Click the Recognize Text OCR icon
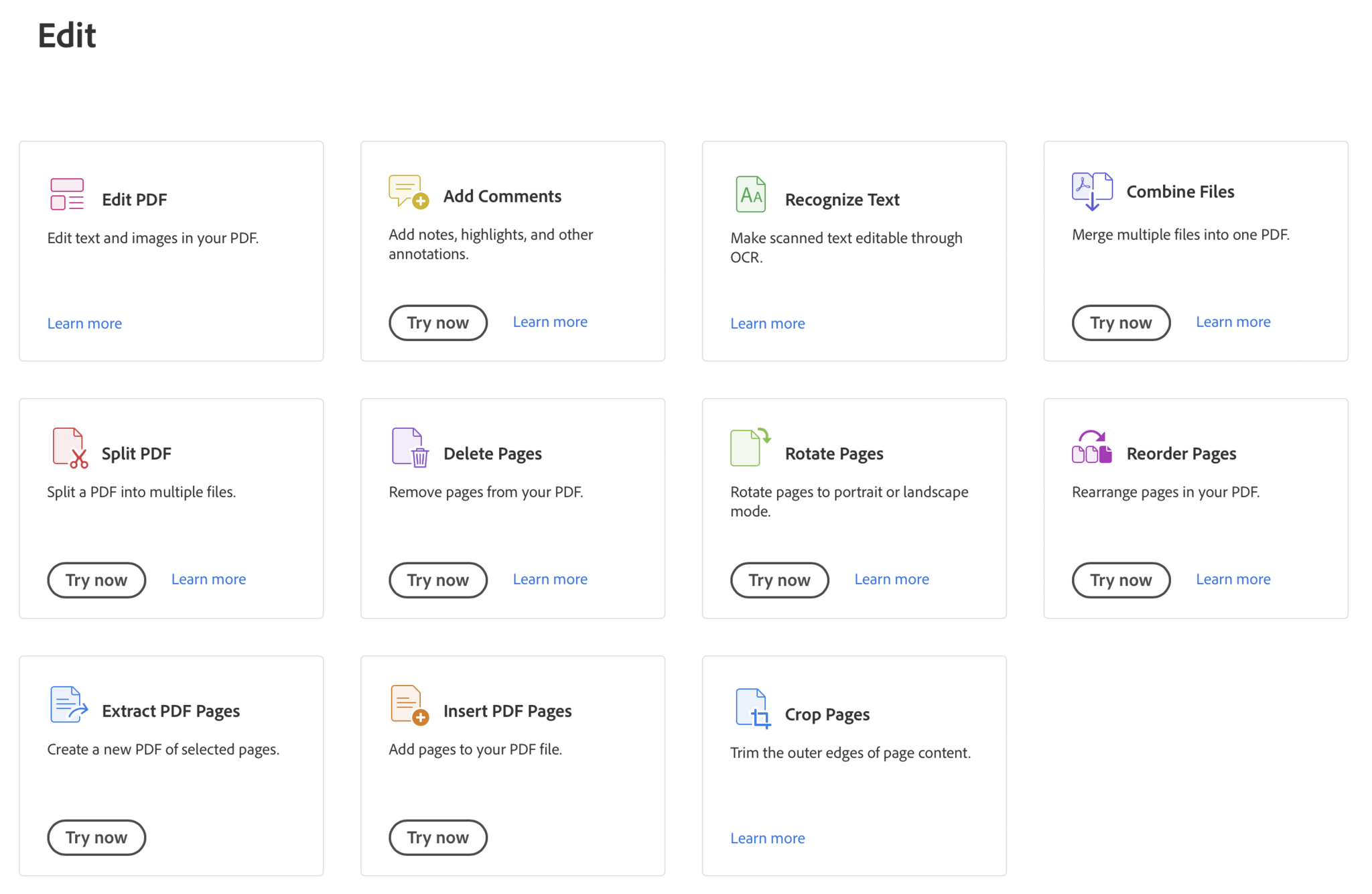This screenshot has height=894, width=1372. 750,194
